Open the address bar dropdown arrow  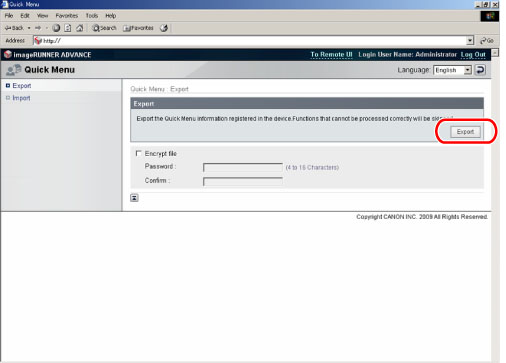470,41
